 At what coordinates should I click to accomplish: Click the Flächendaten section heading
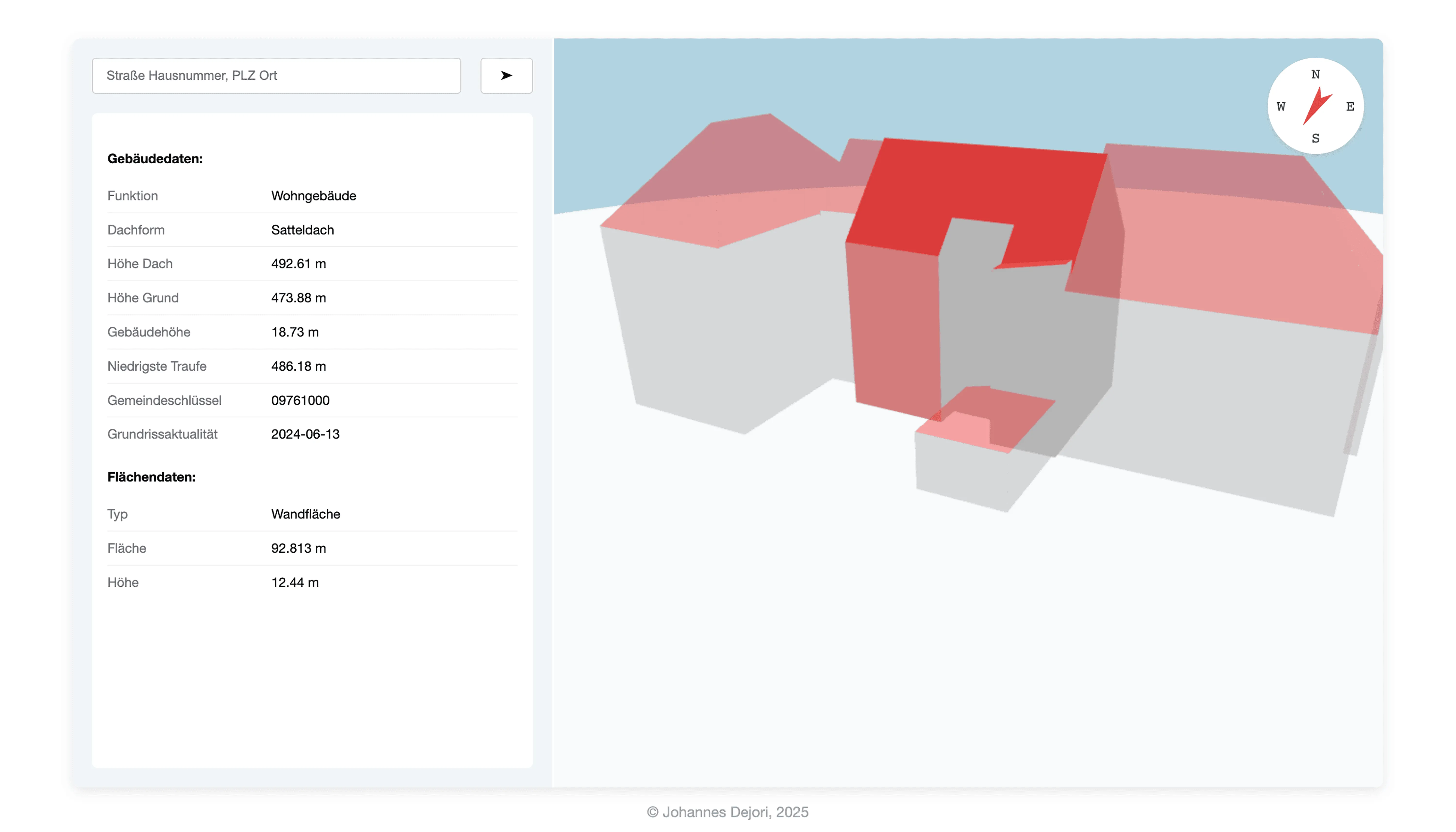151,477
